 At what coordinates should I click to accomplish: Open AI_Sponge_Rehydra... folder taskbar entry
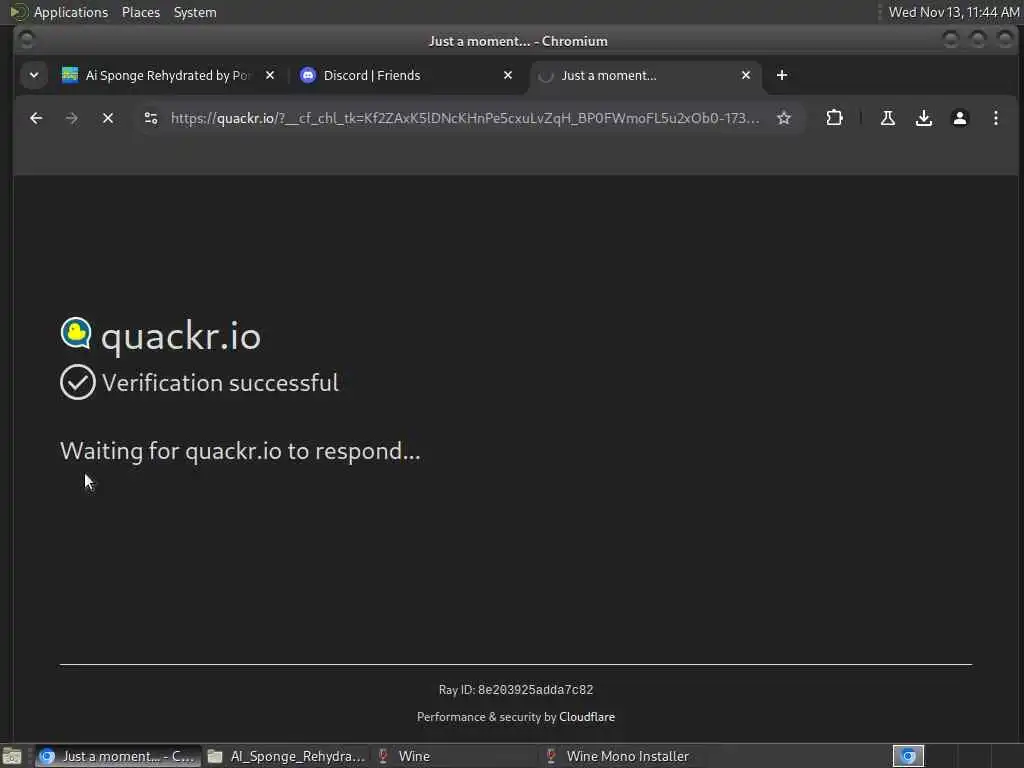click(x=285, y=756)
